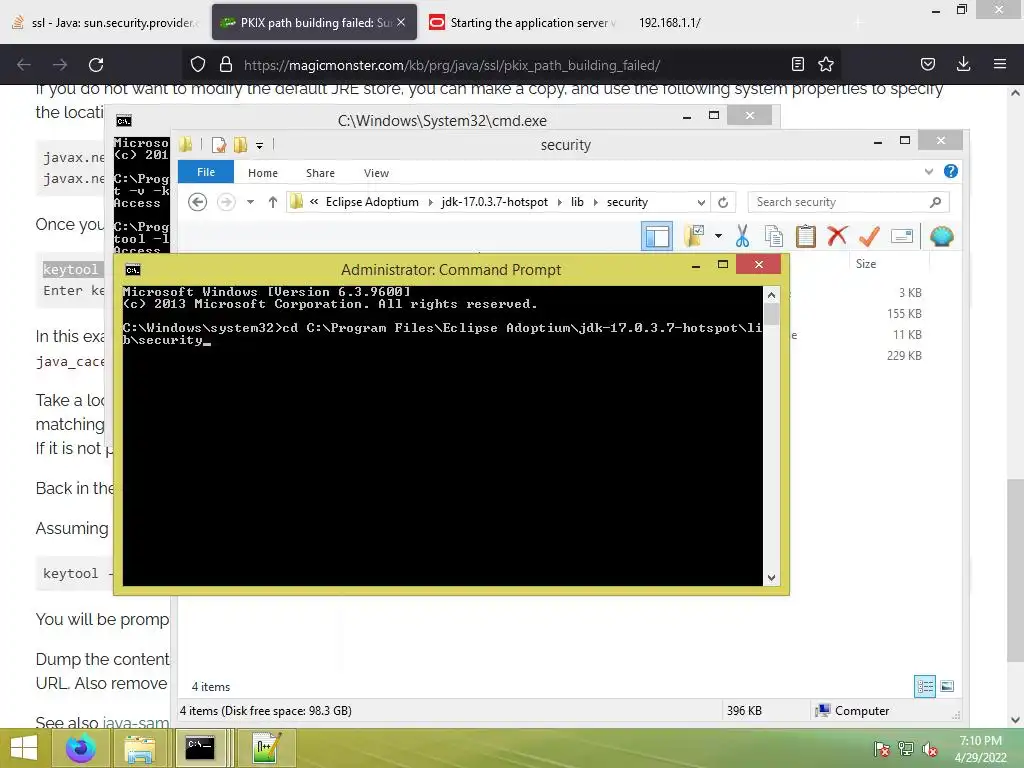Click File Explorer icon in the taskbar
The height and width of the screenshot is (768, 1024).
tap(140, 748)
